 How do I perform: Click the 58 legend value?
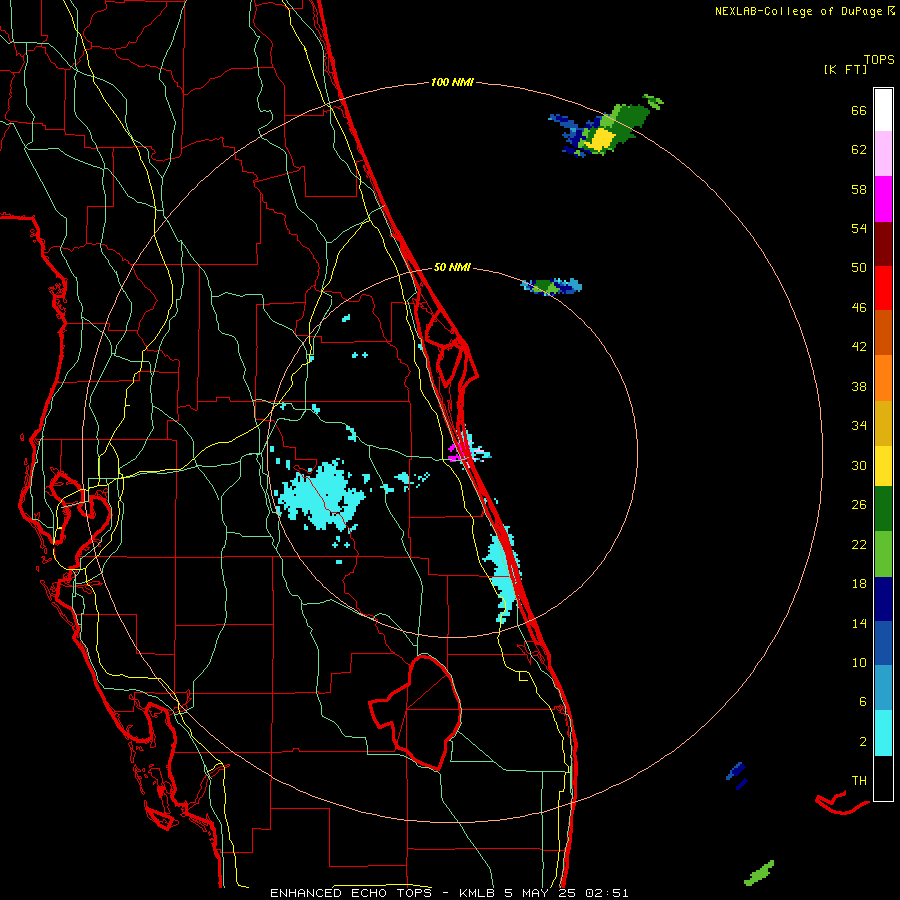859,189
